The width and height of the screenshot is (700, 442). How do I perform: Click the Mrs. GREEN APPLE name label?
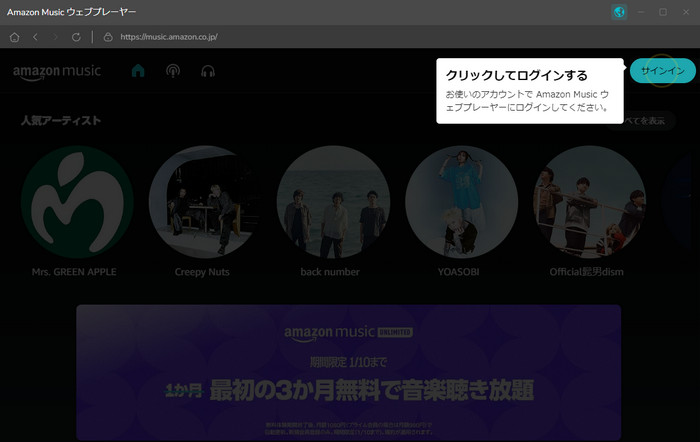click(x=74, y=272)
